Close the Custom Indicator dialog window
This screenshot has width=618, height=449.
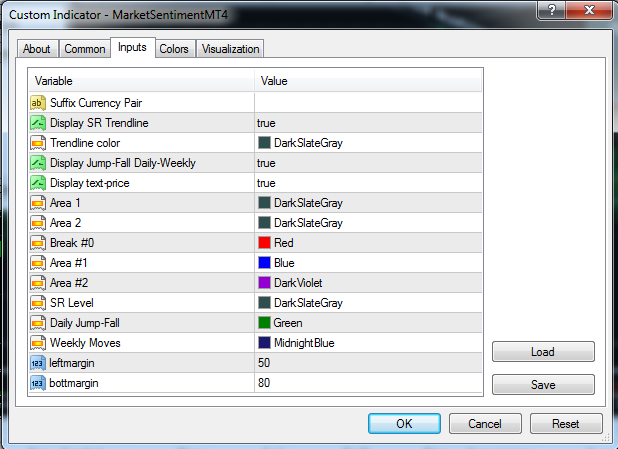pos(589,10)
